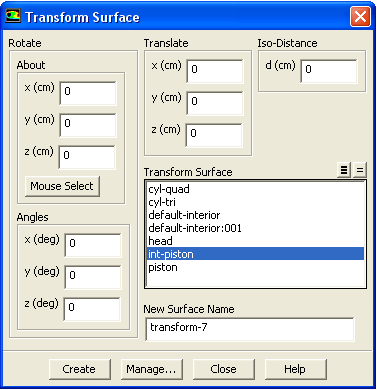Click the New Surface Name field

pyautogui.click(x=250, y=329)
